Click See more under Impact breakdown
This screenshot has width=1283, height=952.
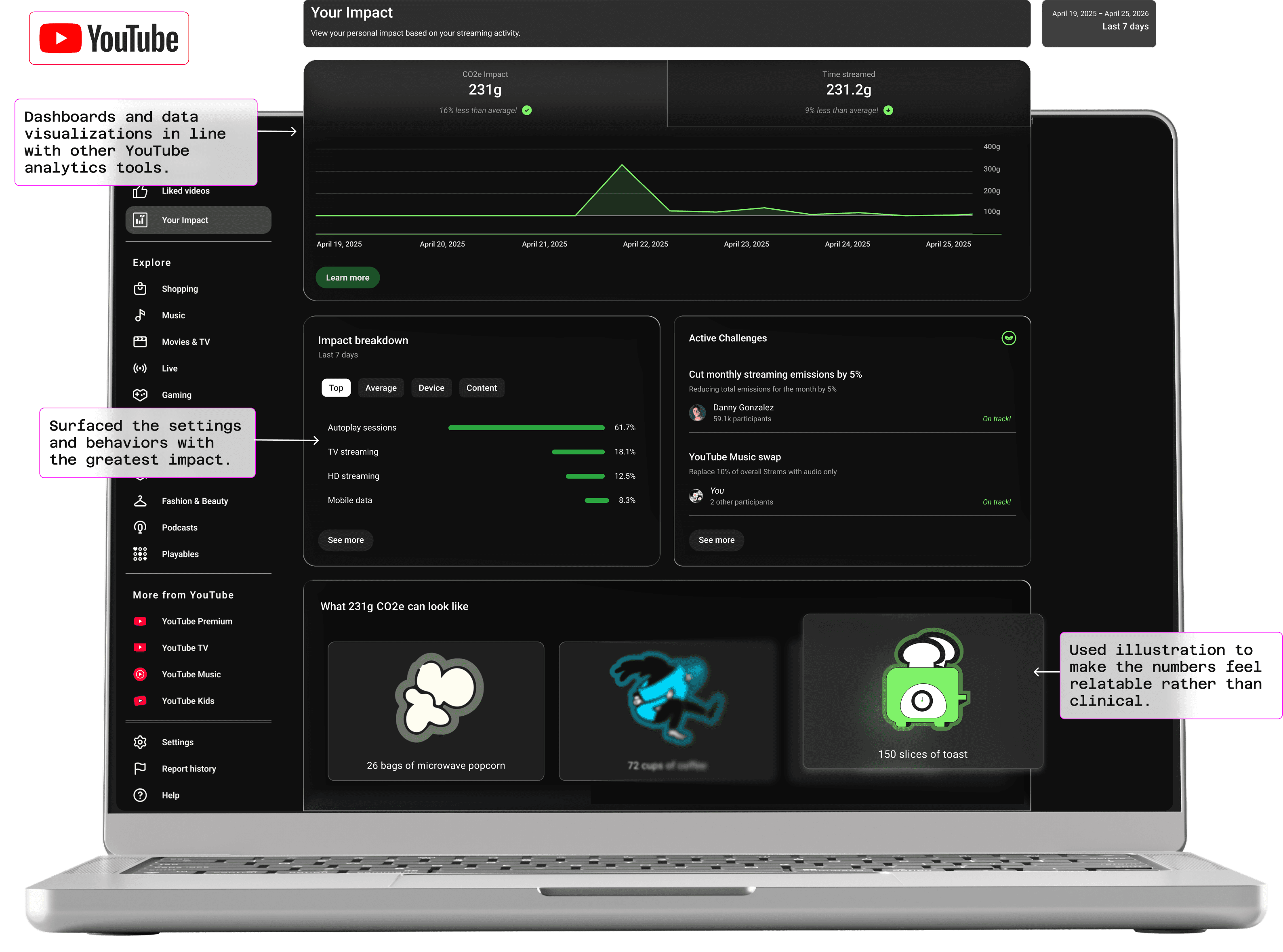click(x=345, y=540)
